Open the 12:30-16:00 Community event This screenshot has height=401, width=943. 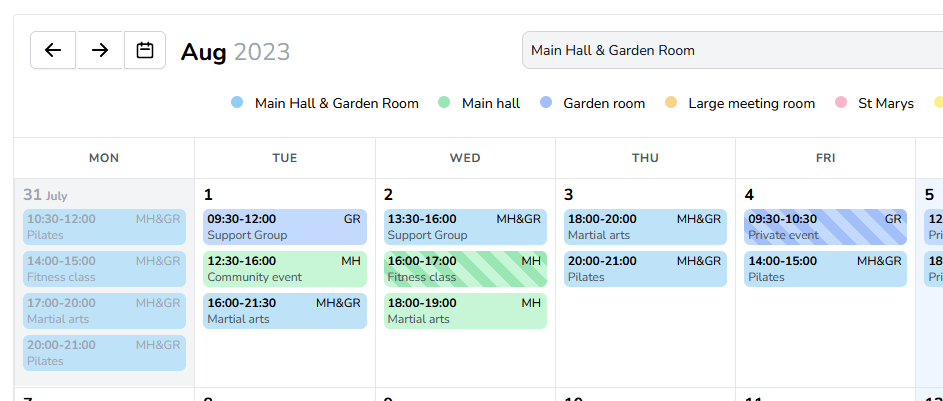pos(285,269)
